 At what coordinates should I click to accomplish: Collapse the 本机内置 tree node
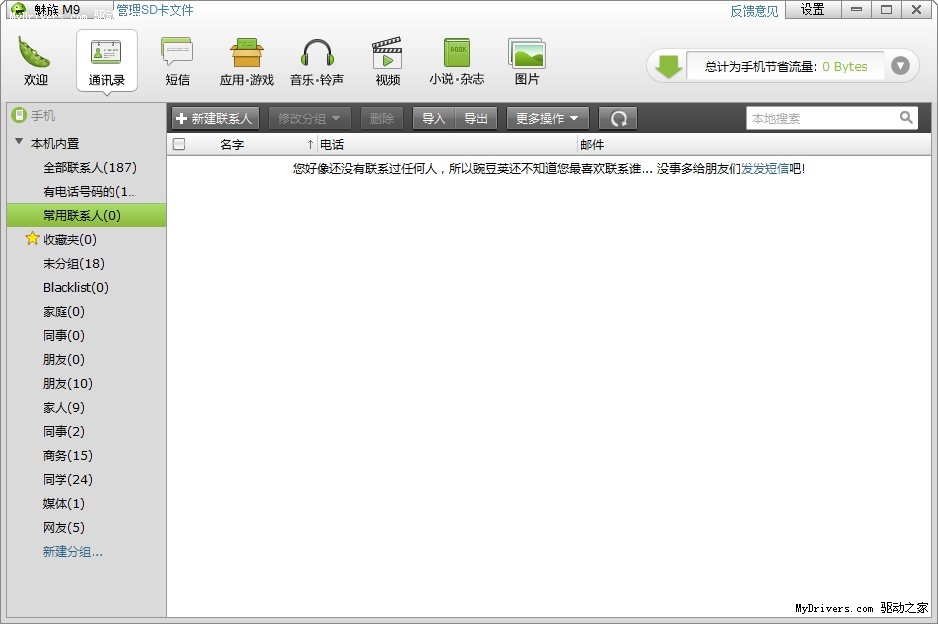pyautogui.click(x=19, y=142)
